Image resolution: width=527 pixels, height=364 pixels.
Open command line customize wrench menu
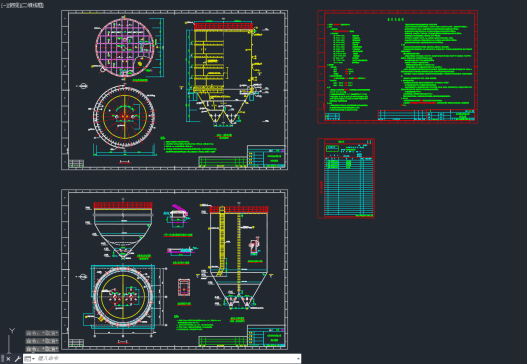click(17, 359)
